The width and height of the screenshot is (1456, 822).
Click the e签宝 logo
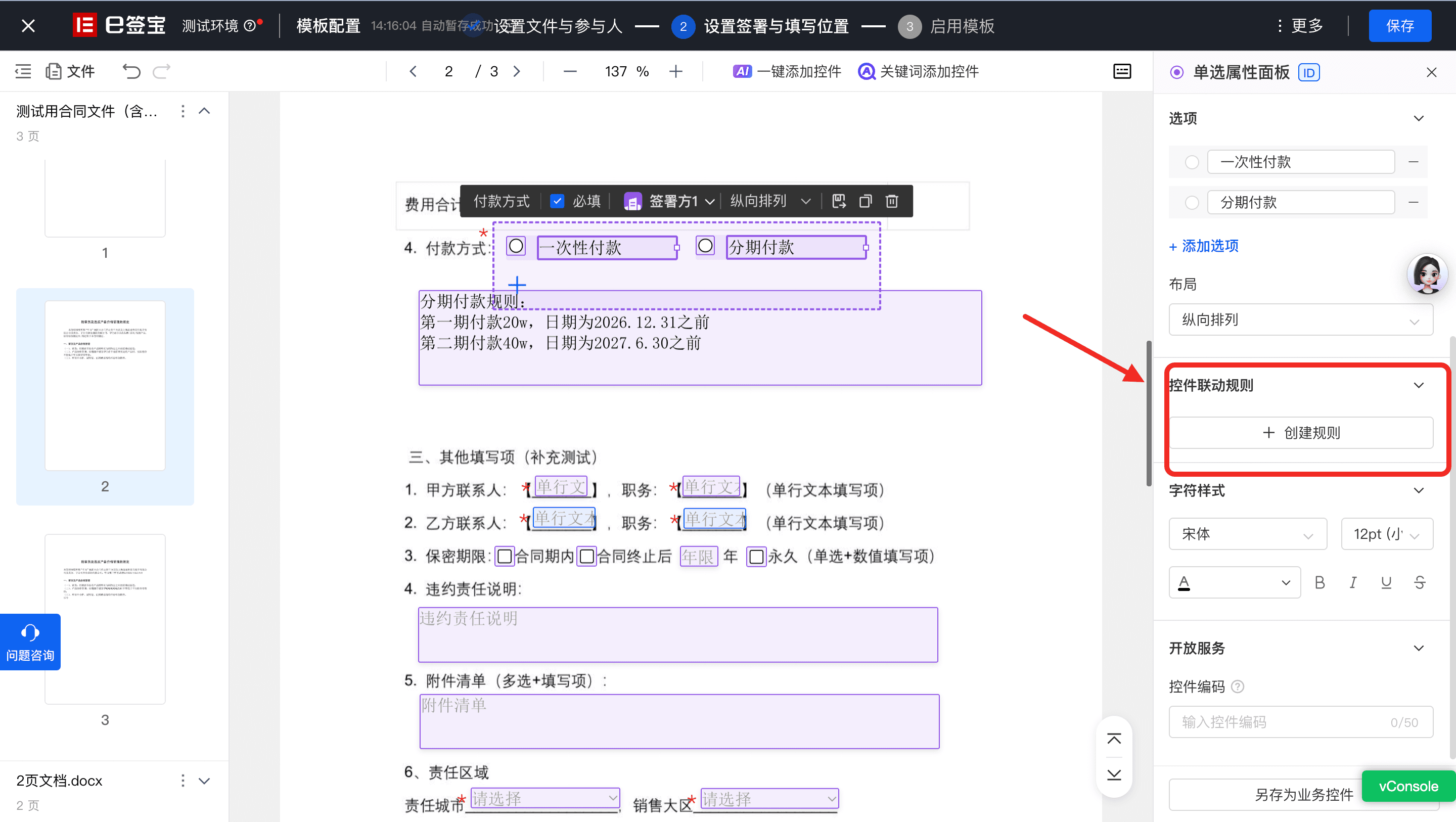coord(119,25)
